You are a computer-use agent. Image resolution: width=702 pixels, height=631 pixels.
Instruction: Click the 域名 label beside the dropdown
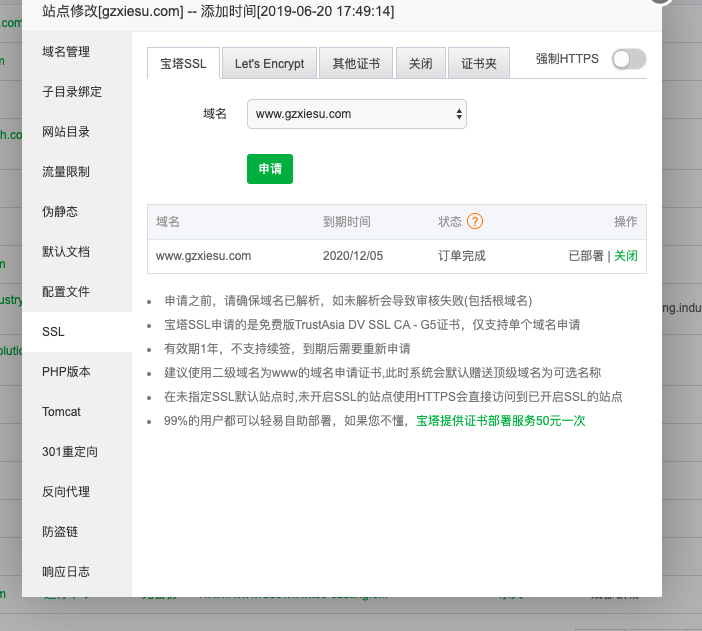pos(215,114)
